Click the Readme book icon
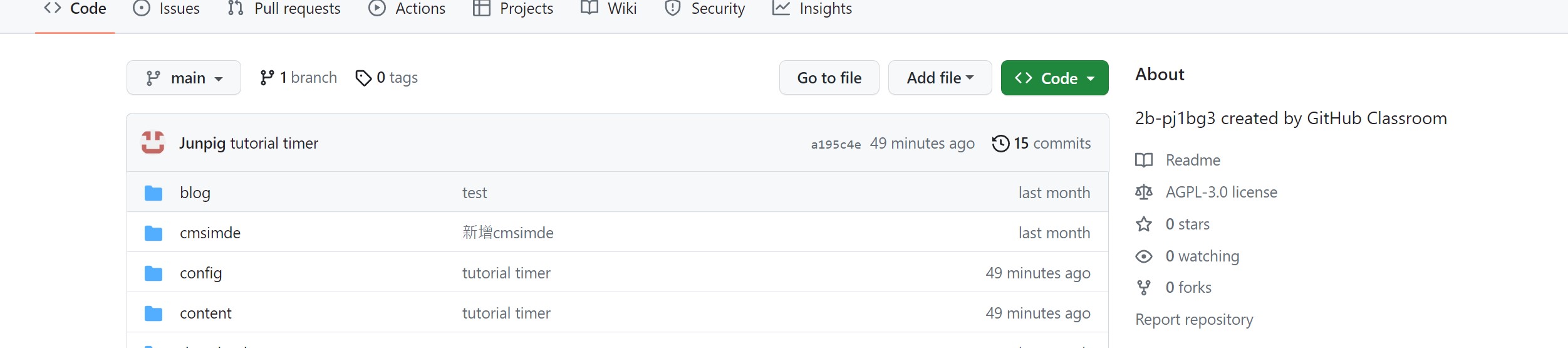Image resolution: width=1568 pixels, height=348 pixels. coord(1144,161)
